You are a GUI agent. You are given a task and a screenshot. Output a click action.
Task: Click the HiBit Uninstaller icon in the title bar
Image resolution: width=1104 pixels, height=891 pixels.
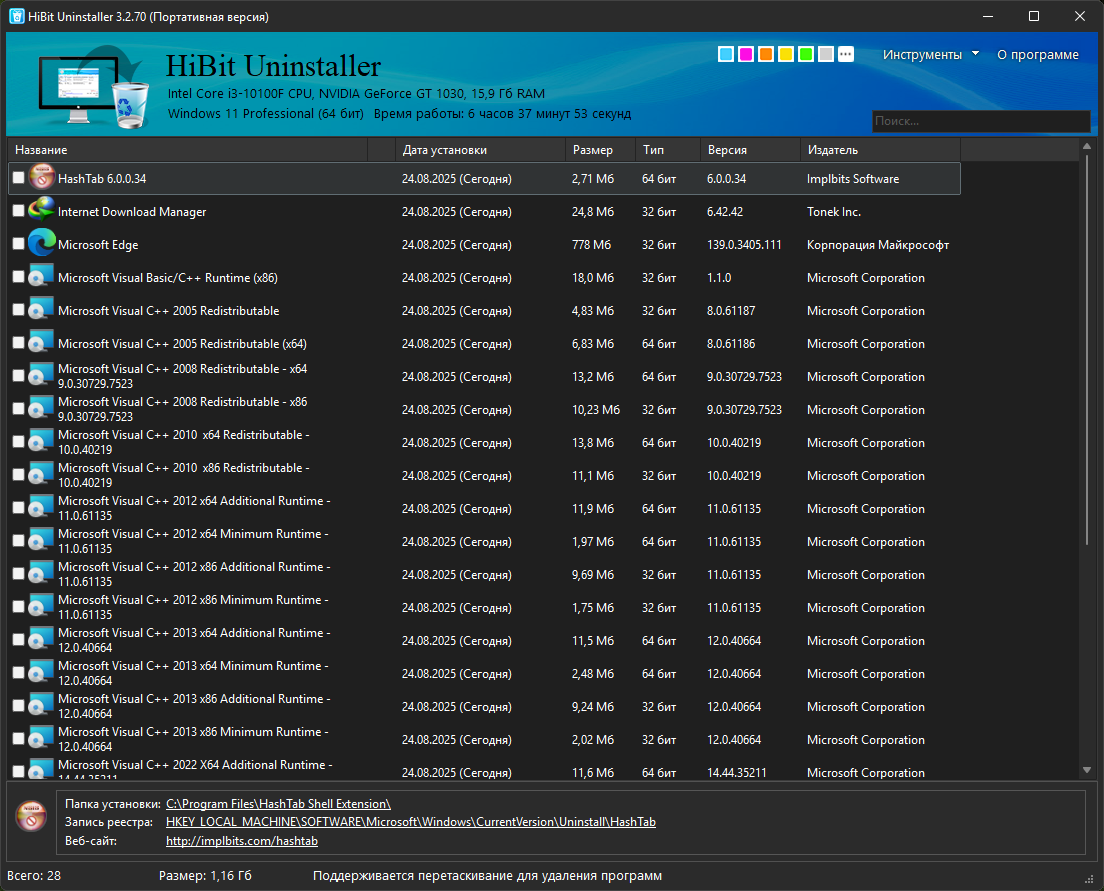click(x=17, y=16)
